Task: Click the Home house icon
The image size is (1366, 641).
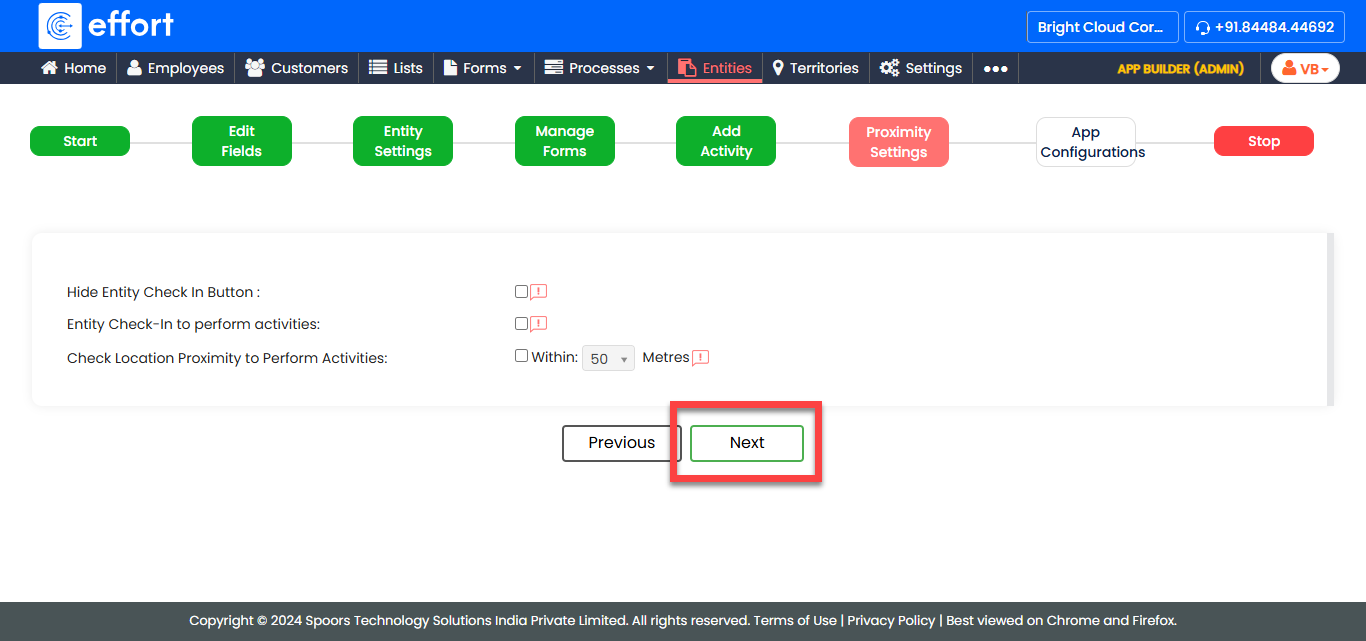Action: [x=49, y=68]
